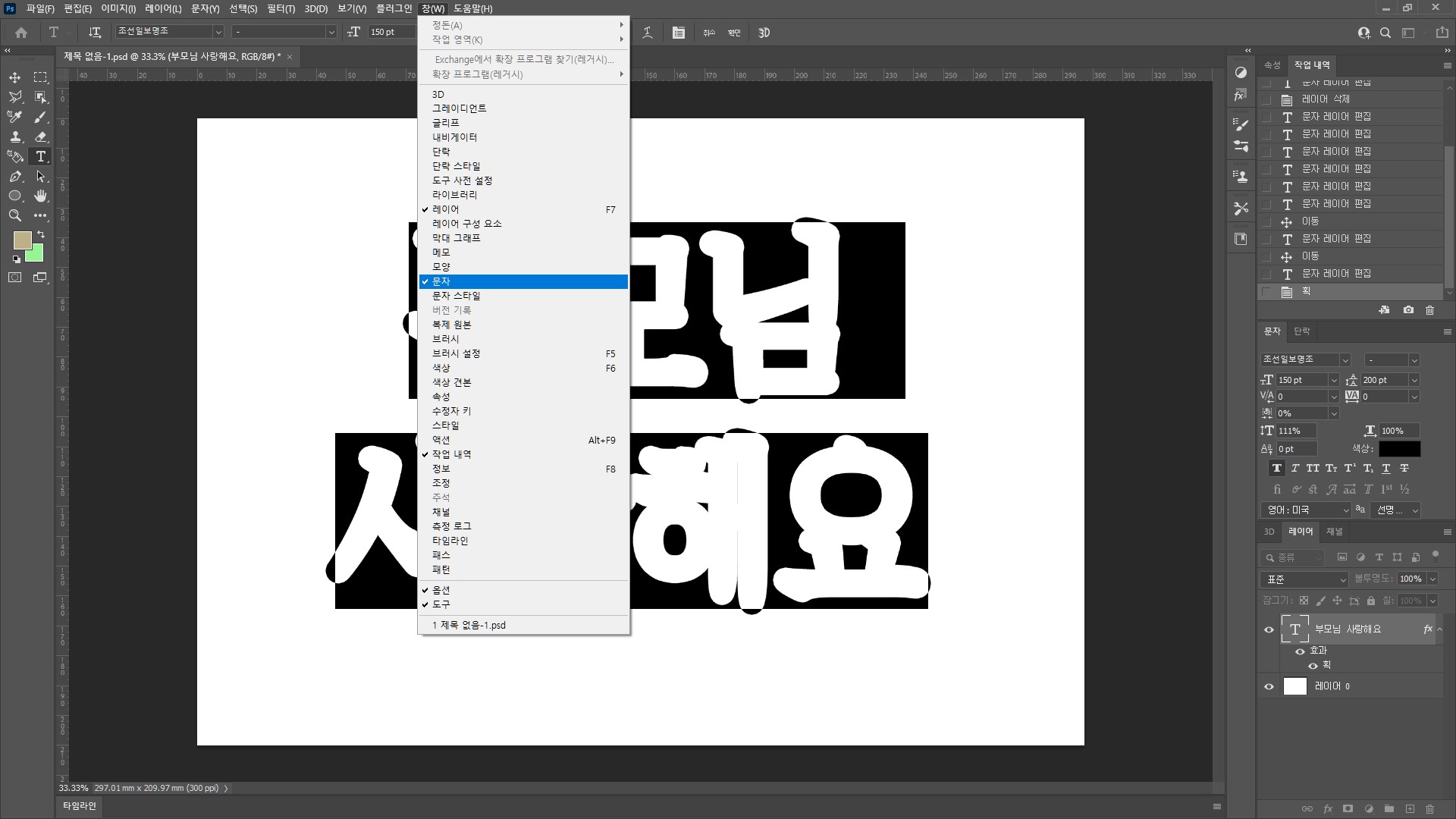The width and height of the screenshot is (1456, 819).
Task: Click the black text color swatch
Action: pyautogui.click(x=1399, y=449)
